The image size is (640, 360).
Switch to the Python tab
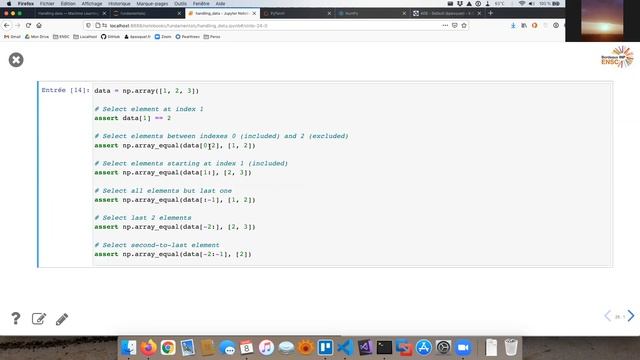296,13
